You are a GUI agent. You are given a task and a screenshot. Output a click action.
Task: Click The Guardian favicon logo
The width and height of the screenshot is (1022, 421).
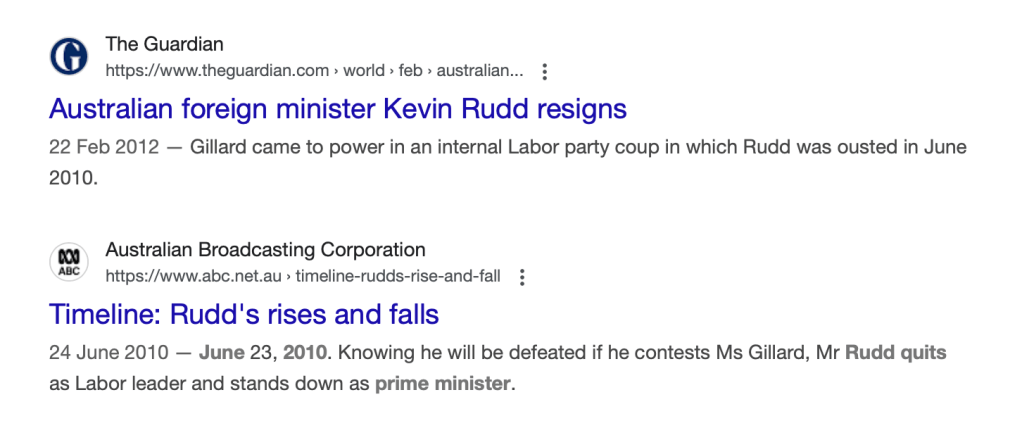coord(69,57)
